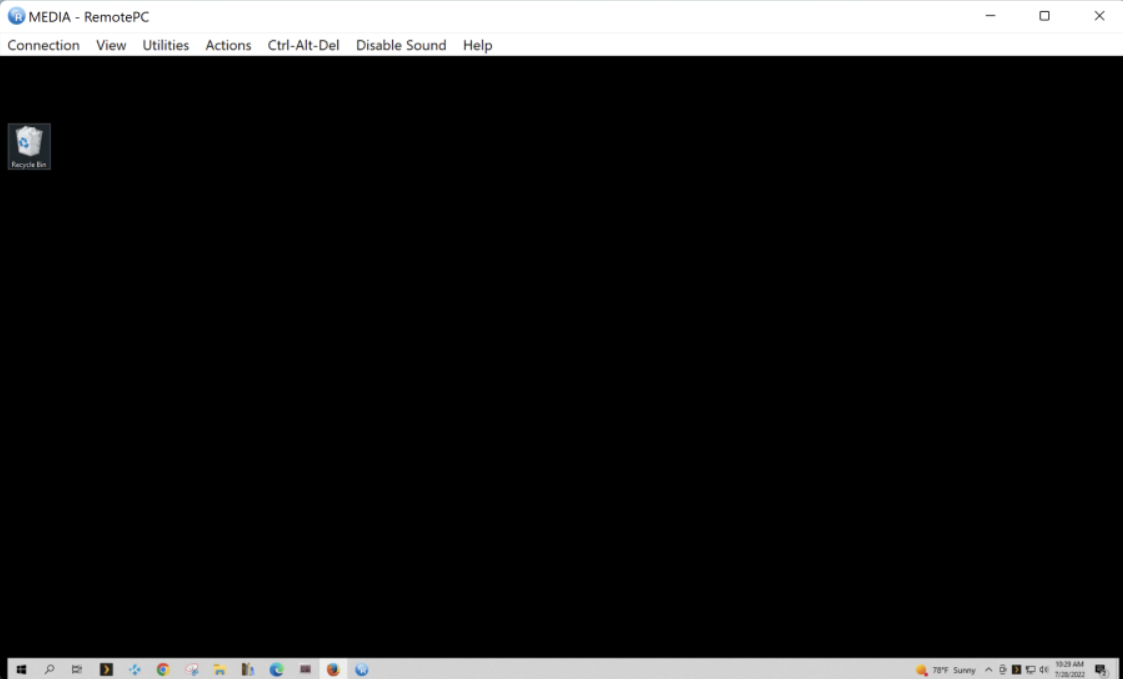Open the Utilities menu
Screen dimensions: 1123x679
165,45
